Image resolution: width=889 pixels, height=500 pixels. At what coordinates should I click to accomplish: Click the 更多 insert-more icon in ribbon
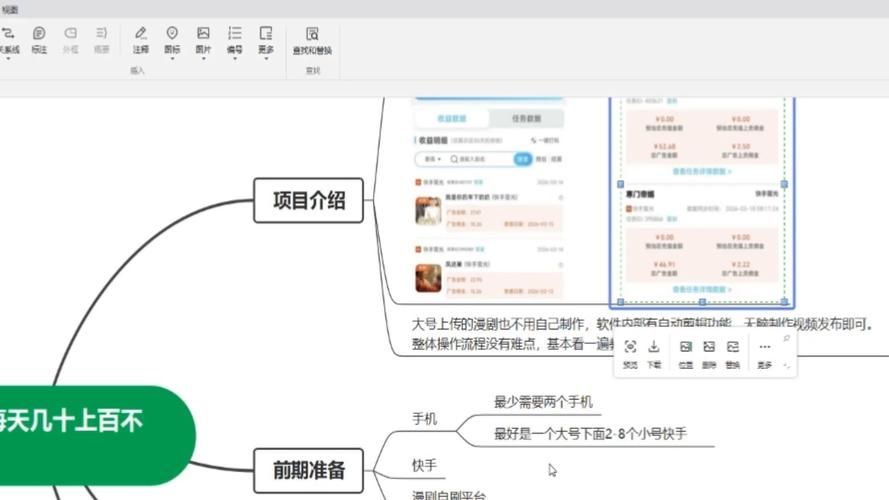coord(266,33)
